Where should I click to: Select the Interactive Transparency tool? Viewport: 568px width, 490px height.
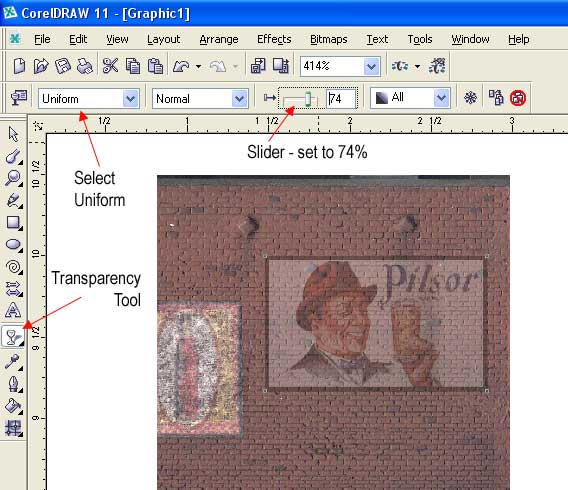tap(13, 337)
